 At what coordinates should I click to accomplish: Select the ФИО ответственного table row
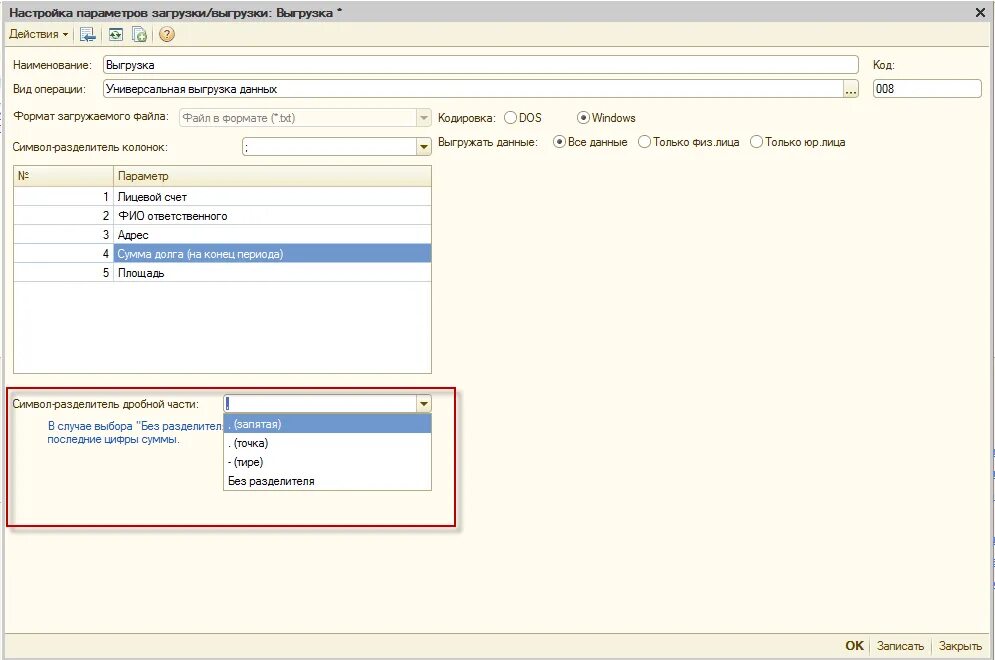(222, 216)
